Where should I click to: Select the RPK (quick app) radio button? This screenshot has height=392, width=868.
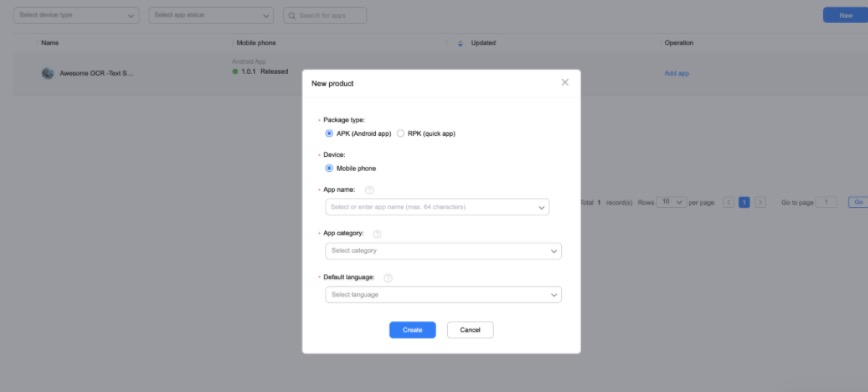[401, 133]
